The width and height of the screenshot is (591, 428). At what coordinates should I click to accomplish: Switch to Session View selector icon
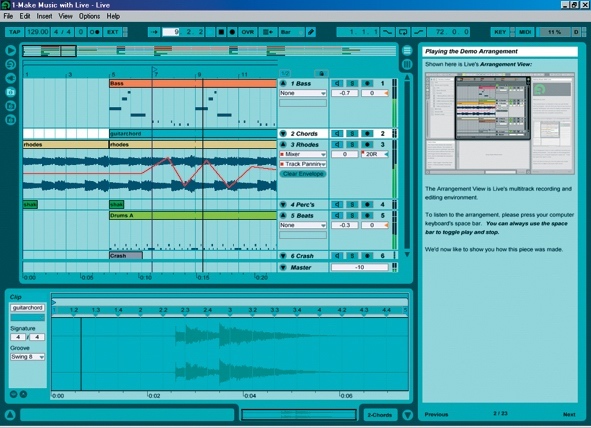coord(407,64)
